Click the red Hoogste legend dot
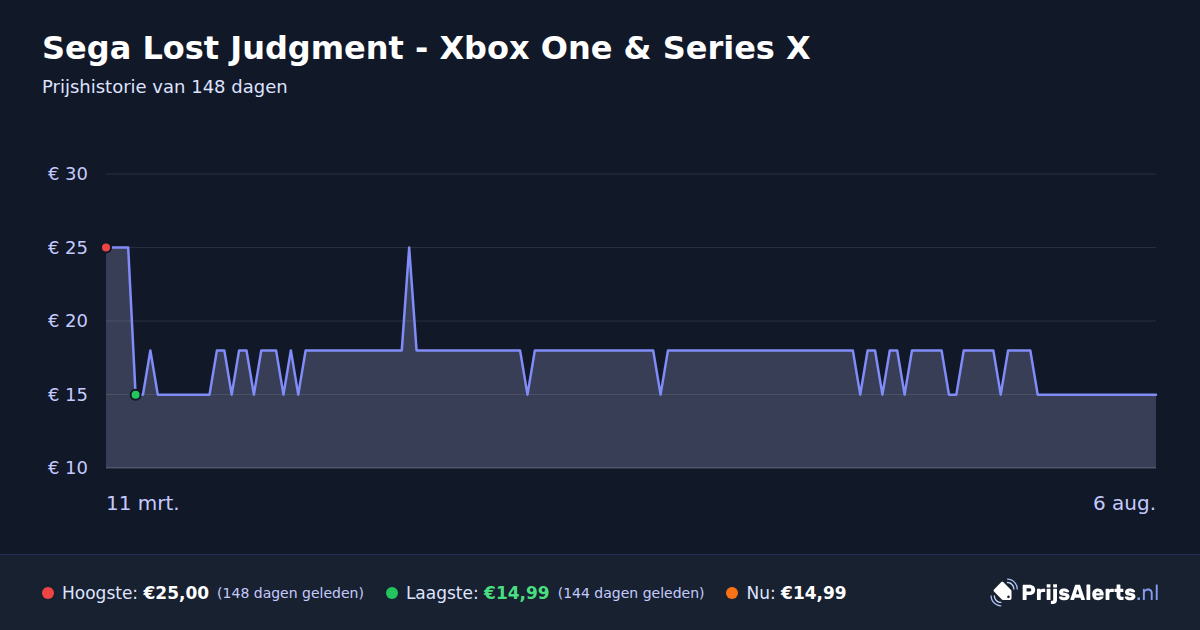 click(48, 593)
